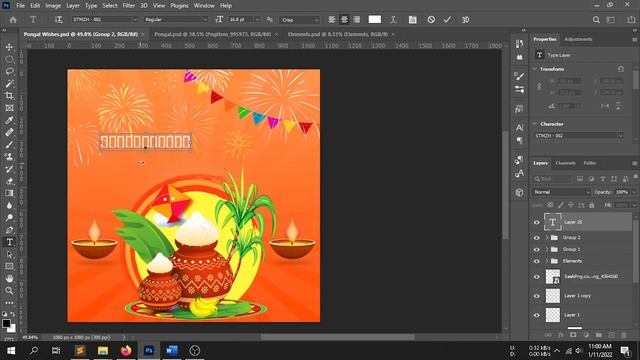The image size is (640, 360).
Task: Toggle Character and Paragraph panels
Action: tap(413, 20)
